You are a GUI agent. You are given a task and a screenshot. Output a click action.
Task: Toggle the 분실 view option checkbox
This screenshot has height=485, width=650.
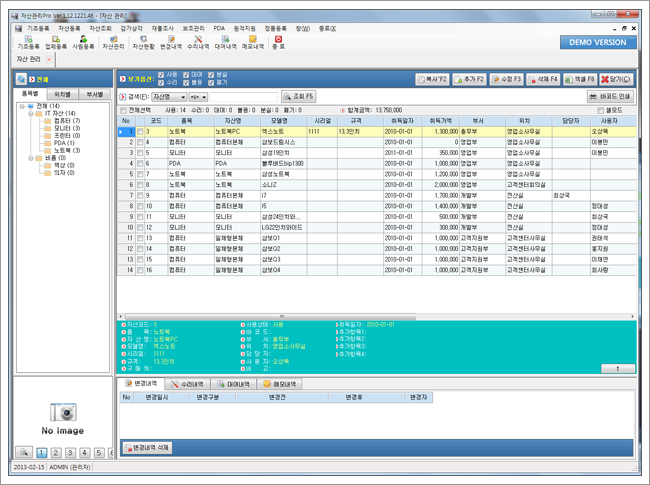pyautogui.click(x=211, y=75)
